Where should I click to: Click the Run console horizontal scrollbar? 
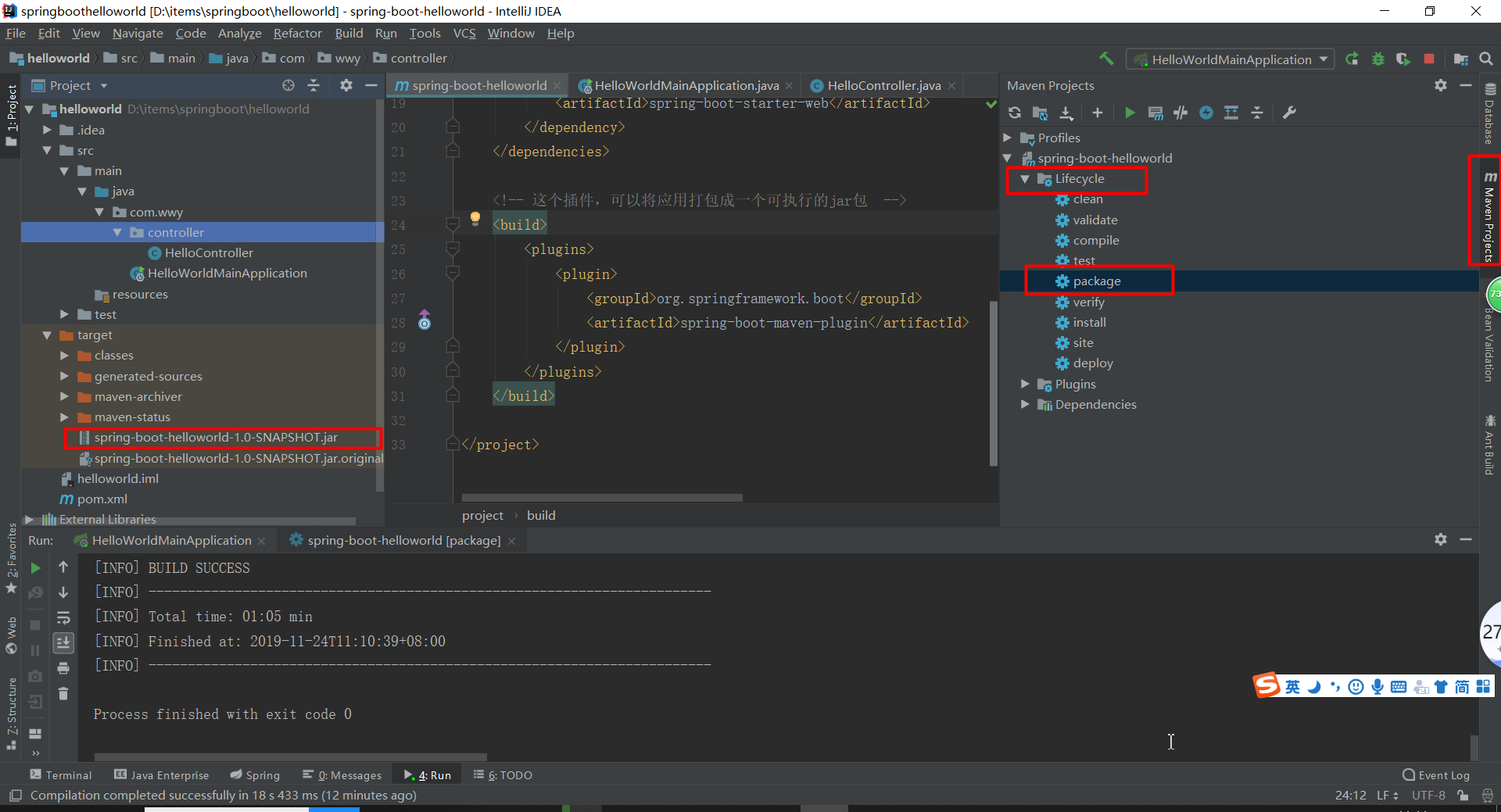290,757
